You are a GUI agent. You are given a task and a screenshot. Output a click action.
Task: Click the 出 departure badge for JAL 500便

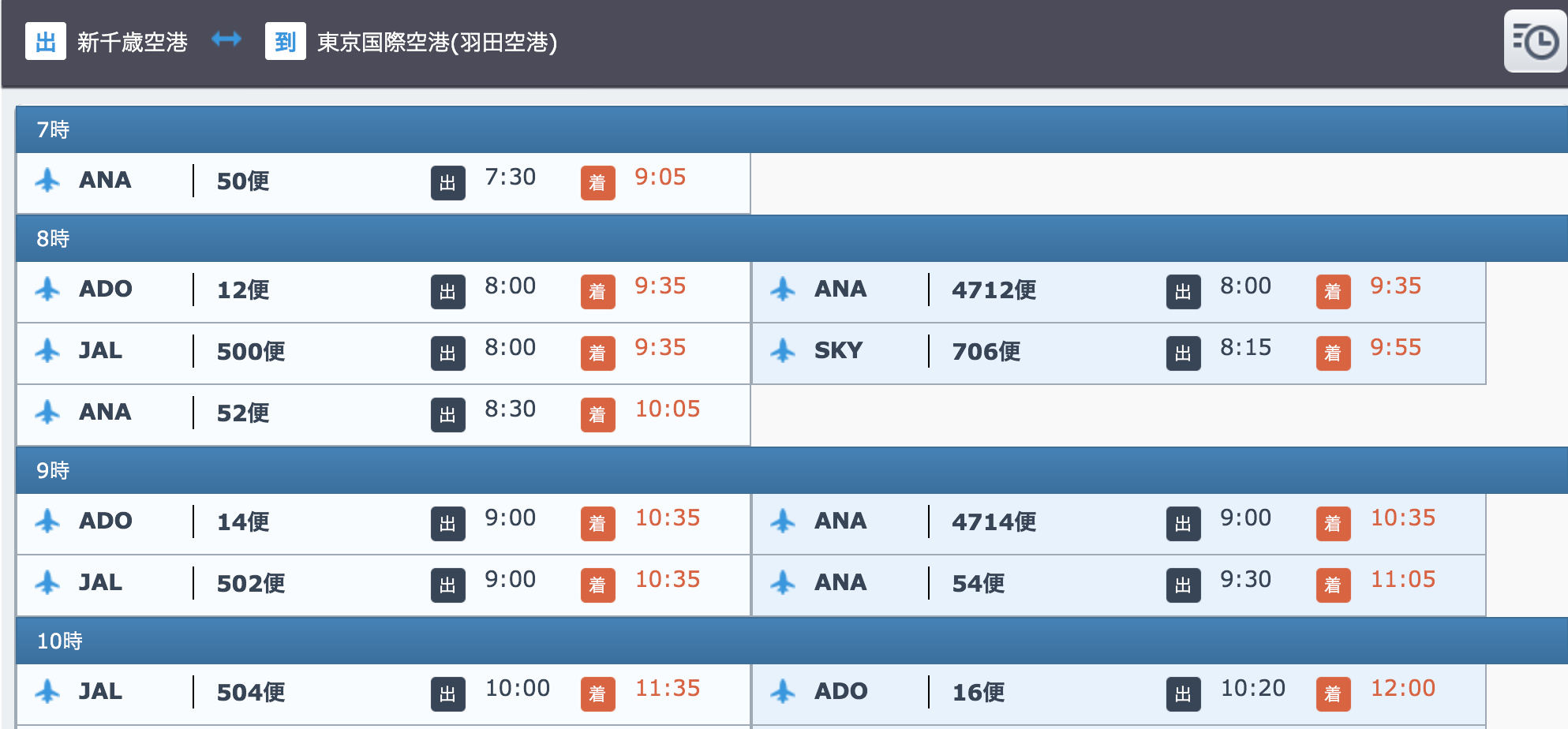pos(447,353)
